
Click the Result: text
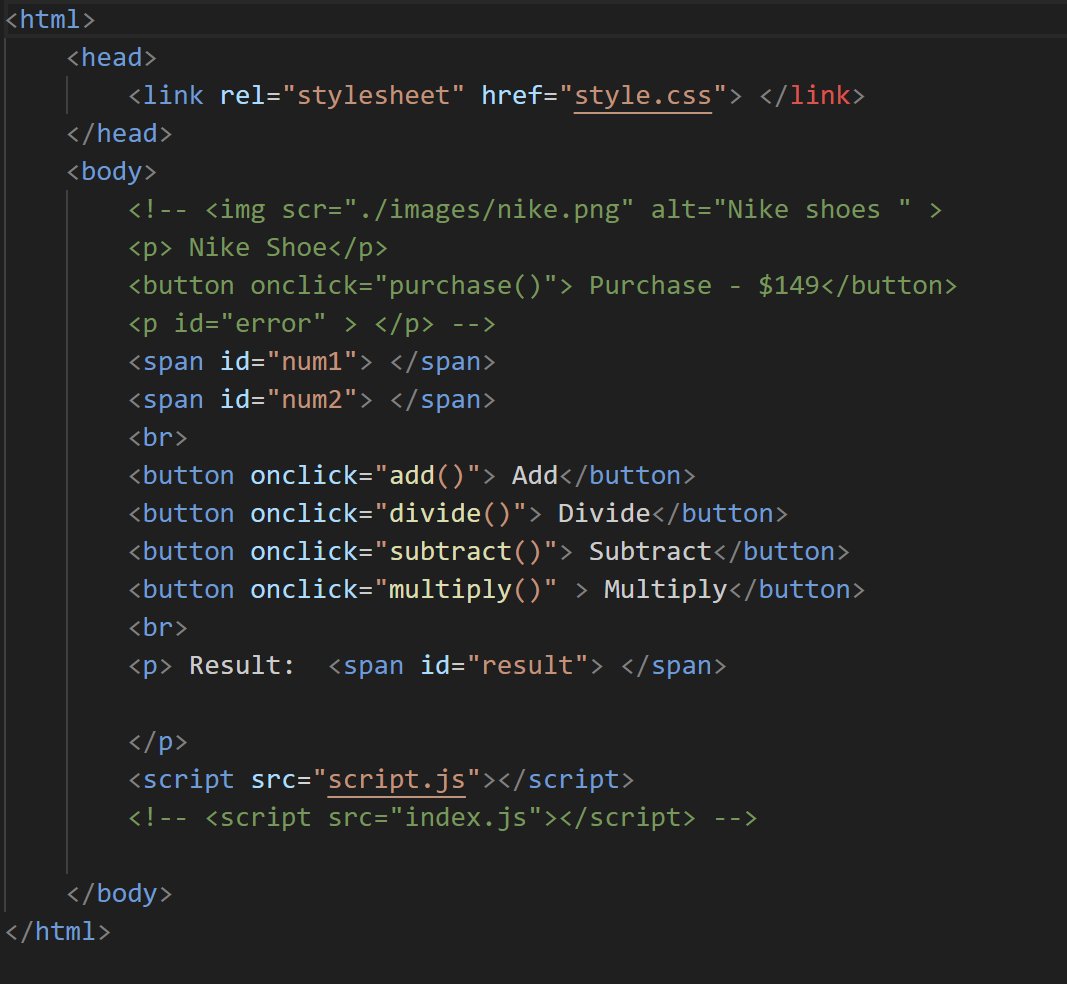tap(242, 666)
